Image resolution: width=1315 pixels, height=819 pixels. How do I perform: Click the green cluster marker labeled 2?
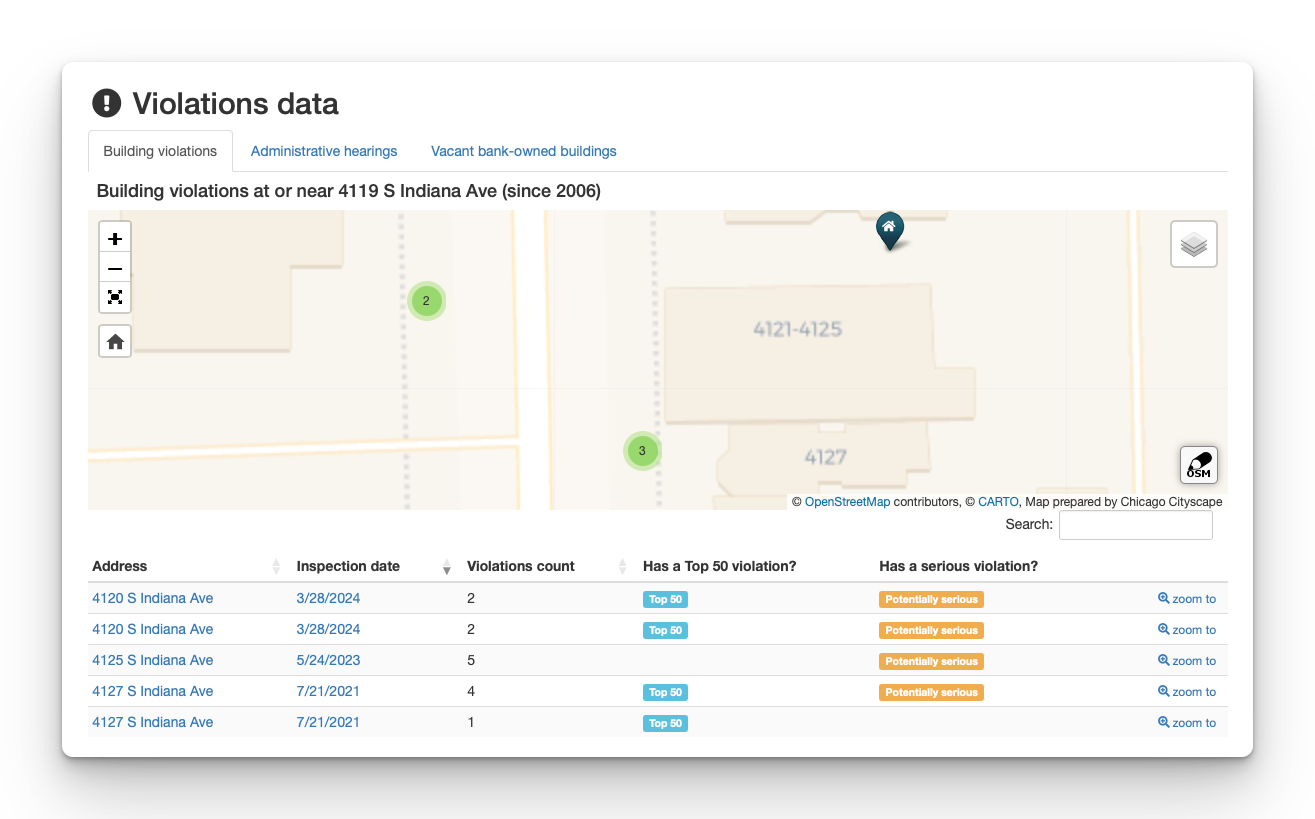426,301
